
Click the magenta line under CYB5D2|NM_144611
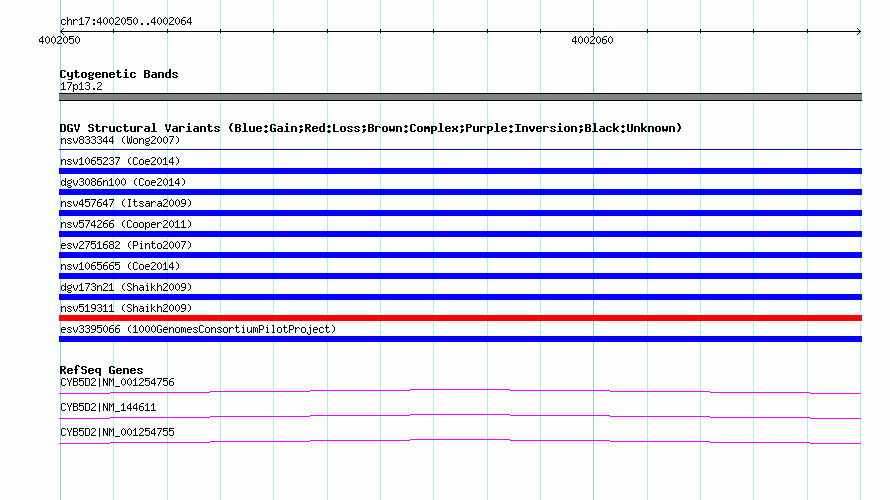pyautogui.click(x=460, y=415)
